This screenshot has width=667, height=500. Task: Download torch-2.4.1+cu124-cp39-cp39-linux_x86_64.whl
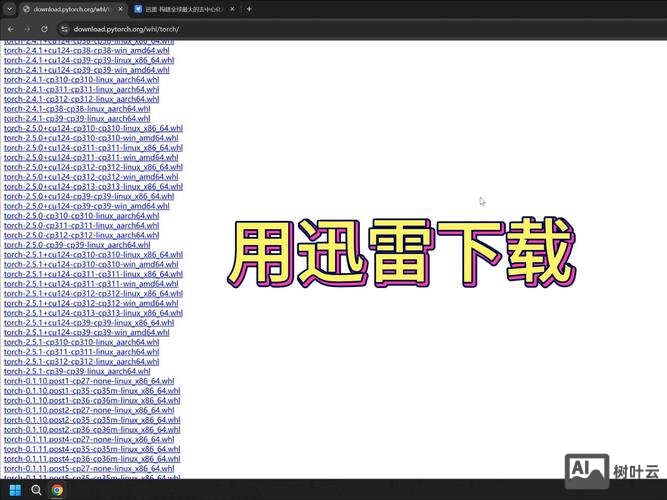(x=89, y=60)
